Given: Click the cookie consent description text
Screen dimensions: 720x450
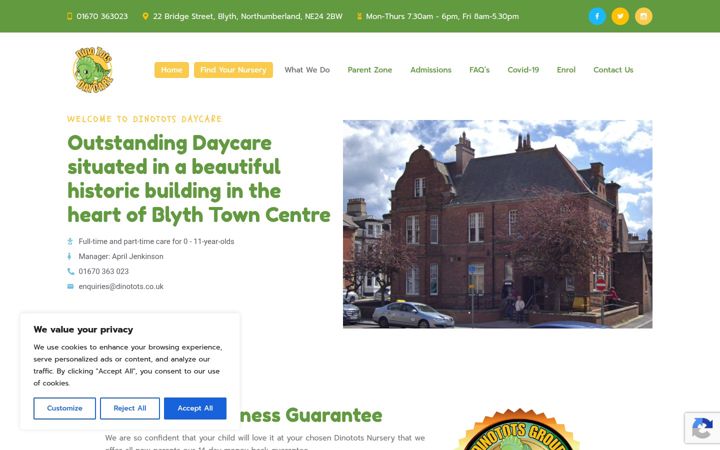Looking at the screenshot, I should coord(128,365).
